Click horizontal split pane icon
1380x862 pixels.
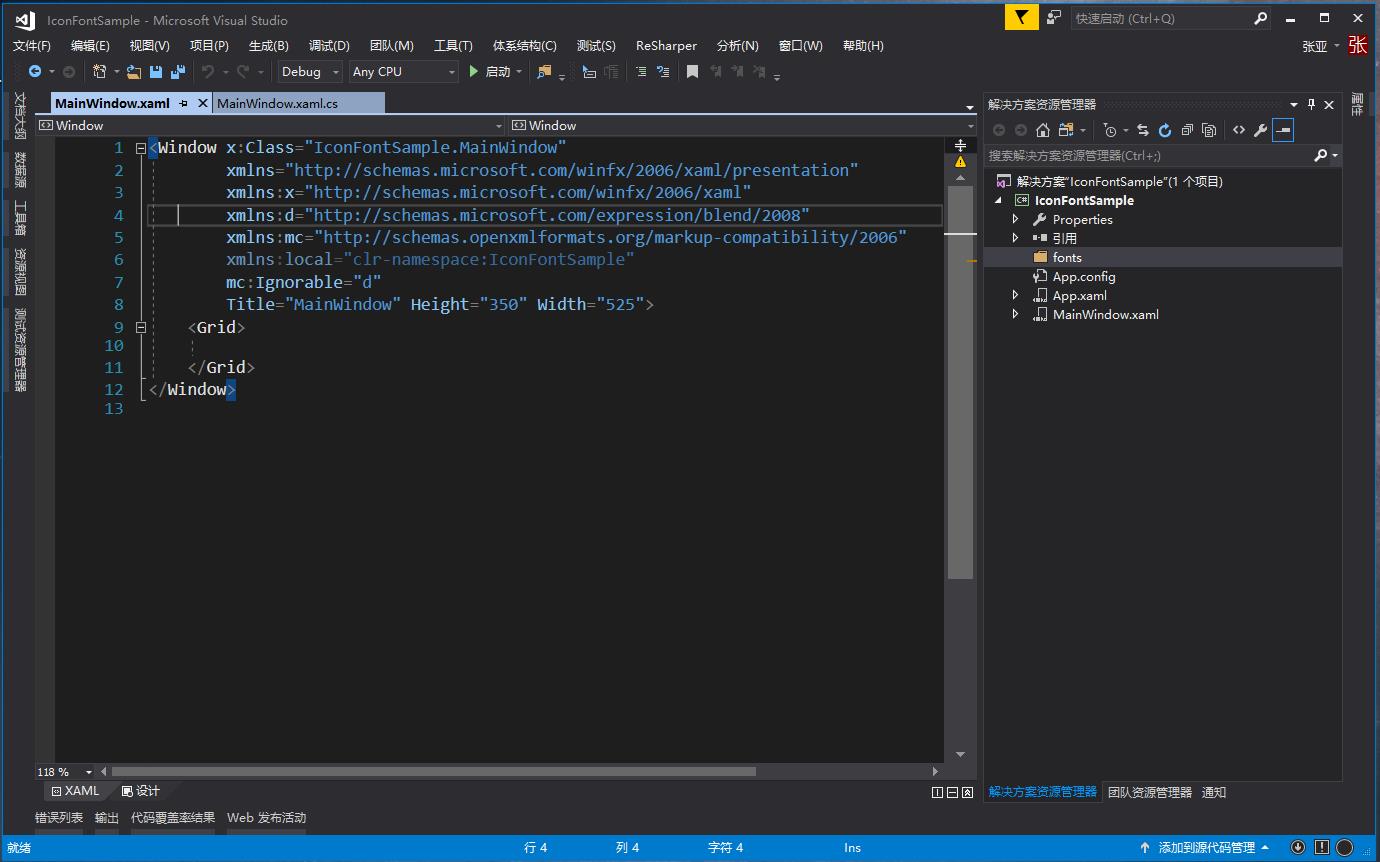click(x=953, y=792)
